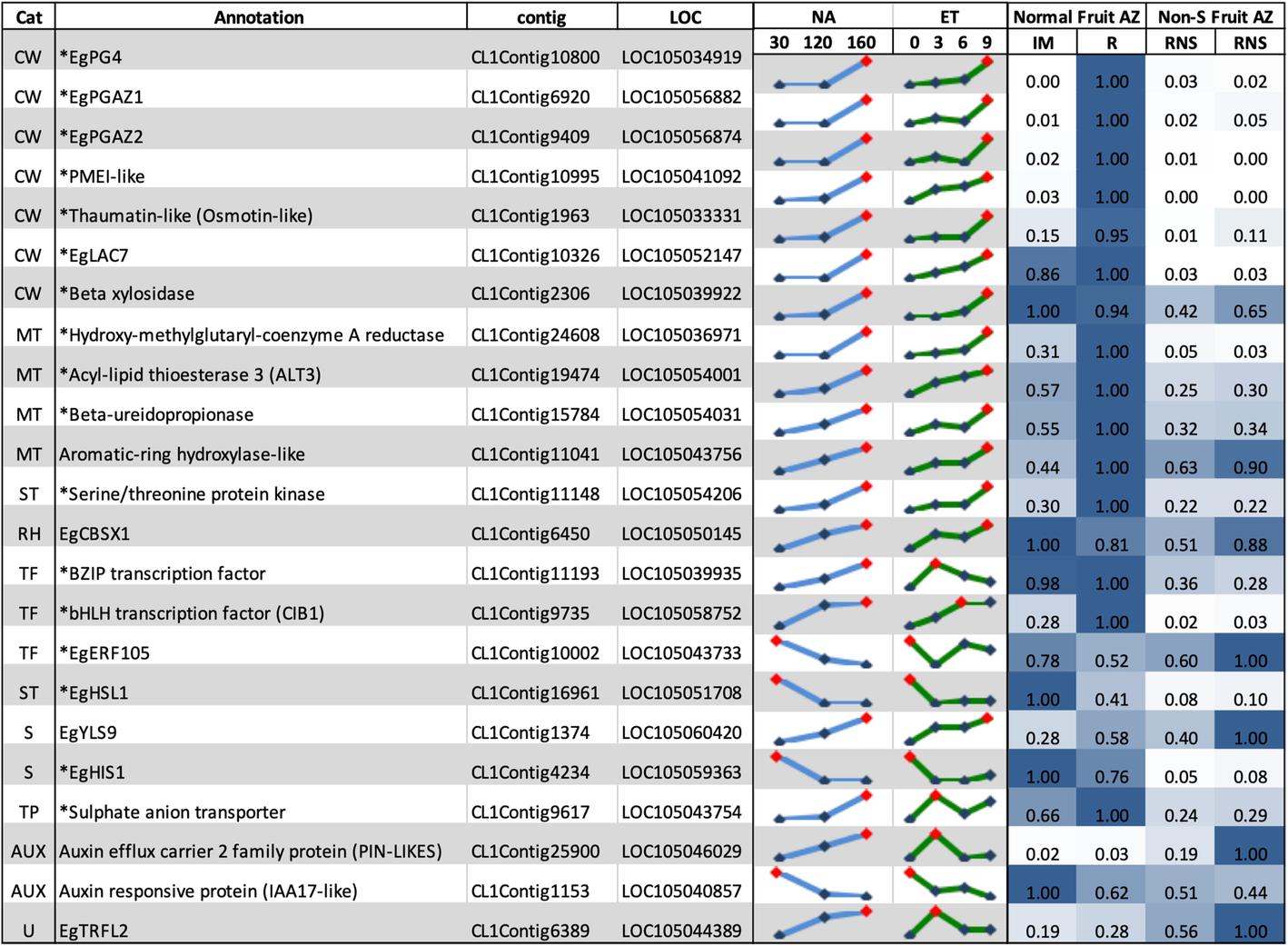Select the *EgPG4 annotation cell

(91, 57)
